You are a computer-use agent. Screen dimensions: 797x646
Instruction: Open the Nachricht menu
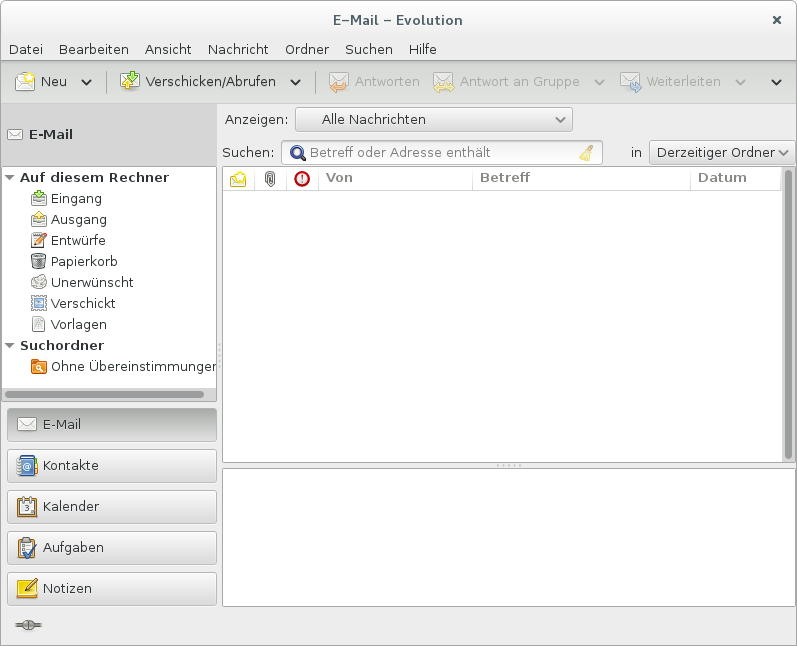click(x=238, y=49)
